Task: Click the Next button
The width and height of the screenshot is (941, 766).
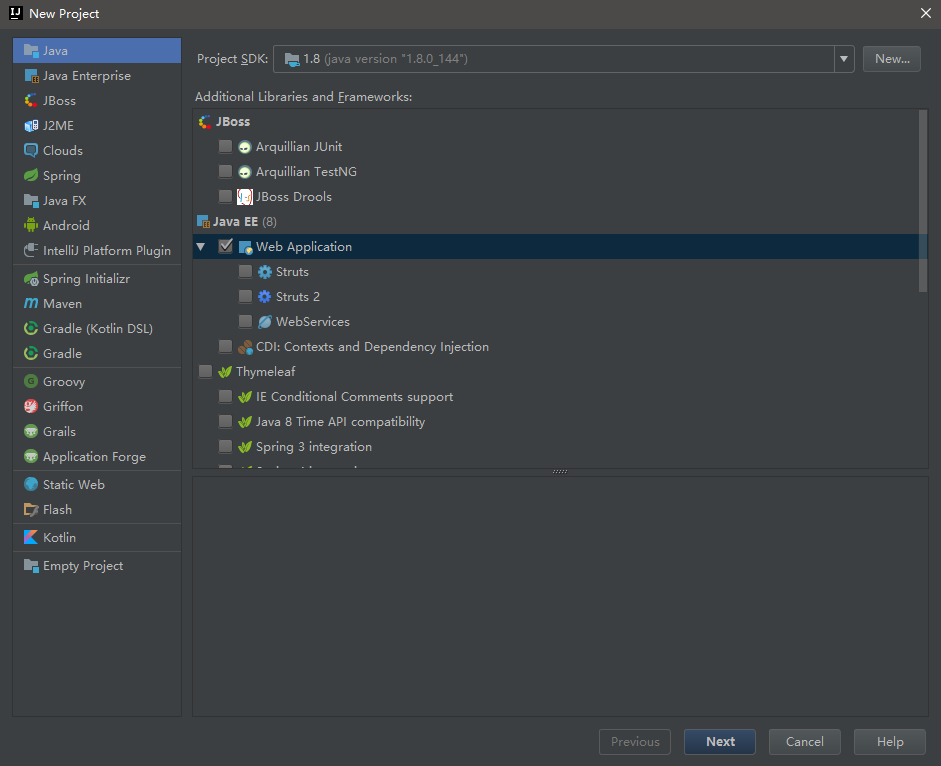Action: pyautogui.click(x=720, y=741)
